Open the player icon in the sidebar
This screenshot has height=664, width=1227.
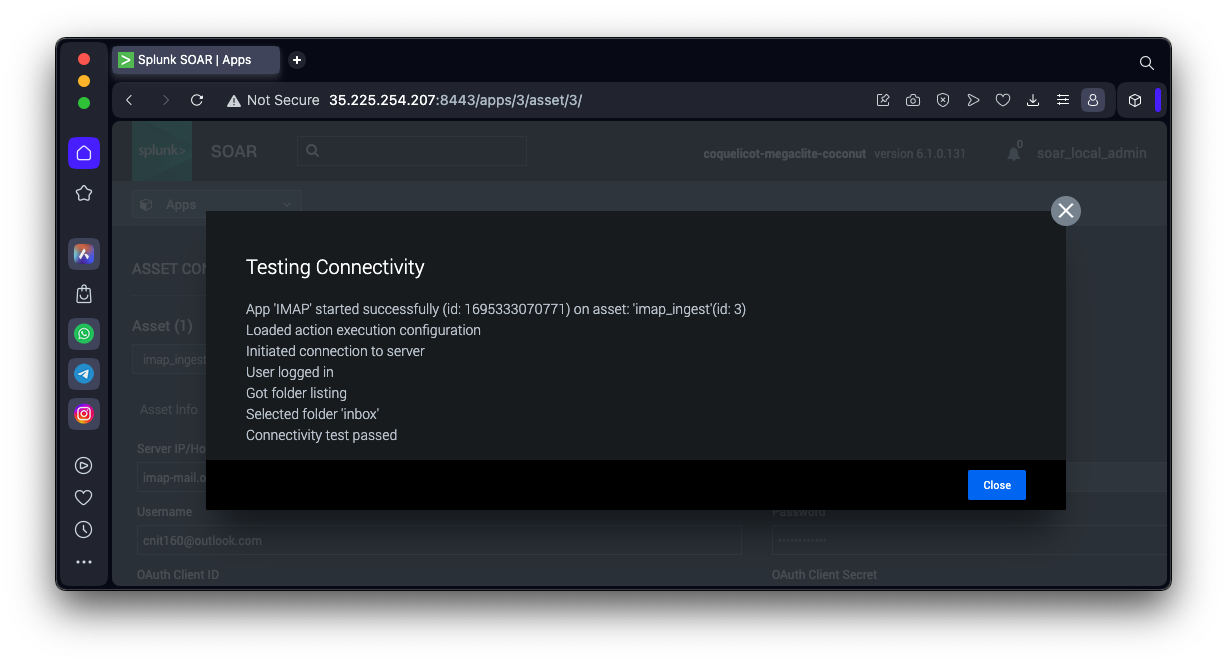click(x=84, y=465)
